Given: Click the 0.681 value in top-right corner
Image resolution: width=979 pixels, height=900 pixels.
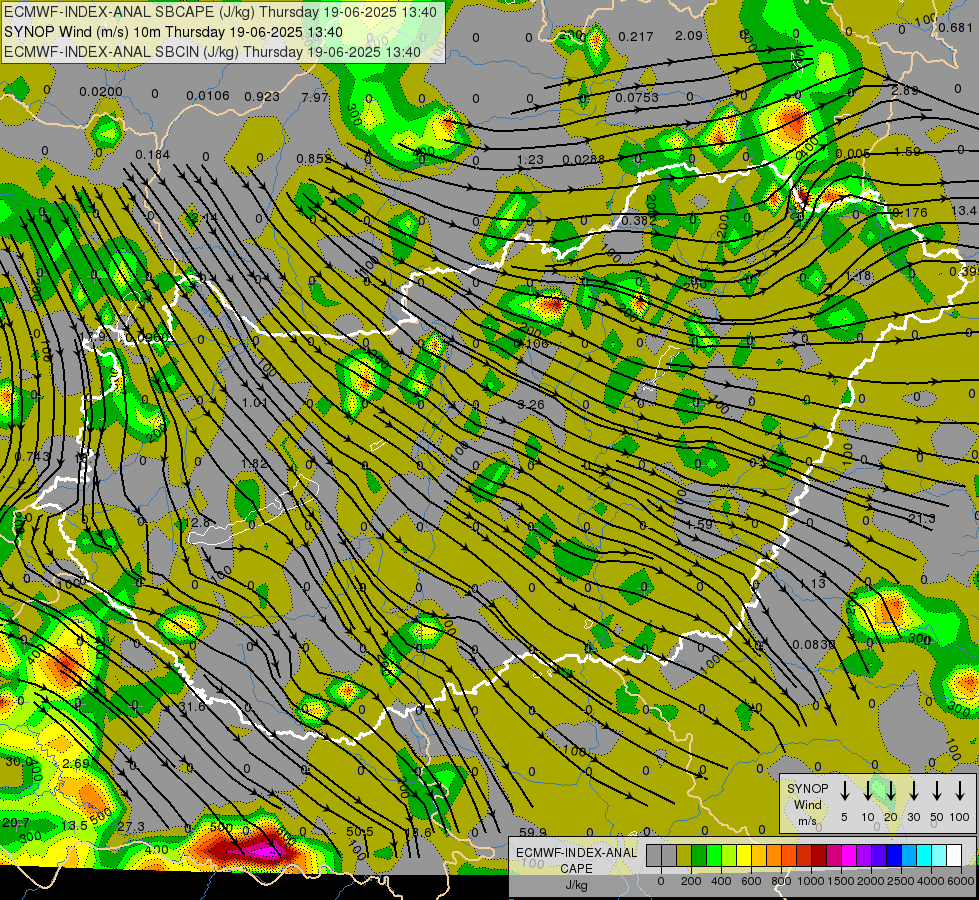Looking at the screenshot, I should 955,27.
